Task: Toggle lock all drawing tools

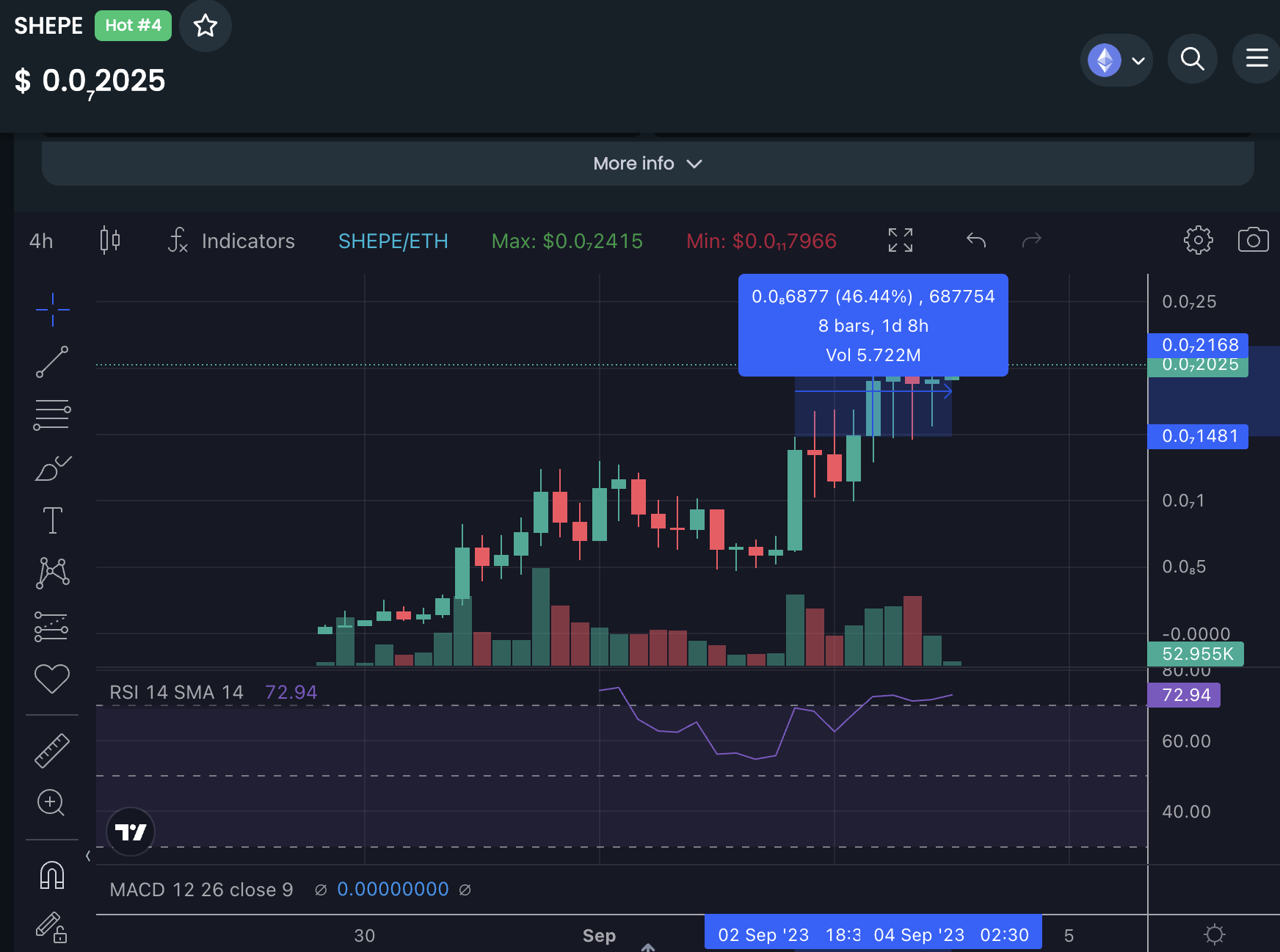Action: tap(52, 927)
